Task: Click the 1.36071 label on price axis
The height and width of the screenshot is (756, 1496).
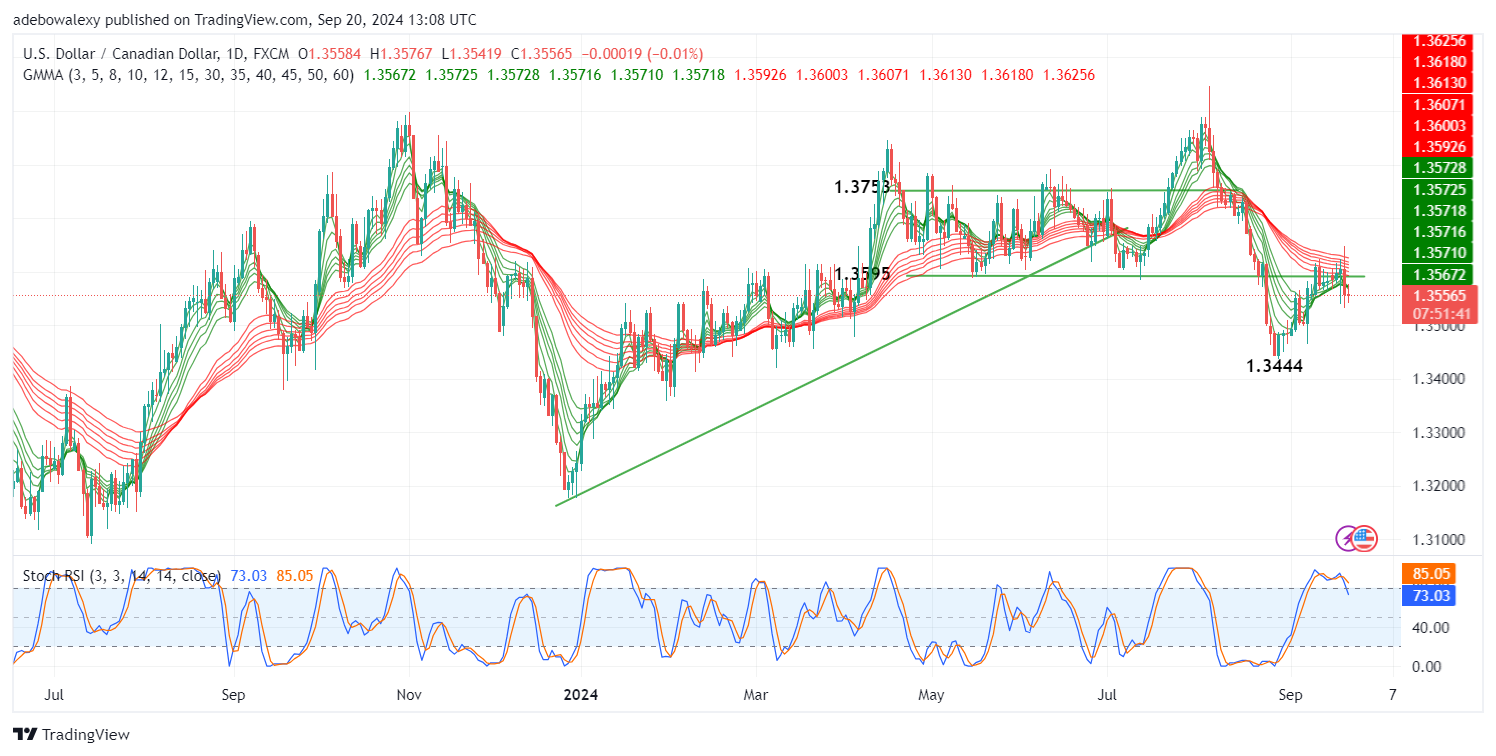Action: pyautogui.click(x=1439, y=104)
